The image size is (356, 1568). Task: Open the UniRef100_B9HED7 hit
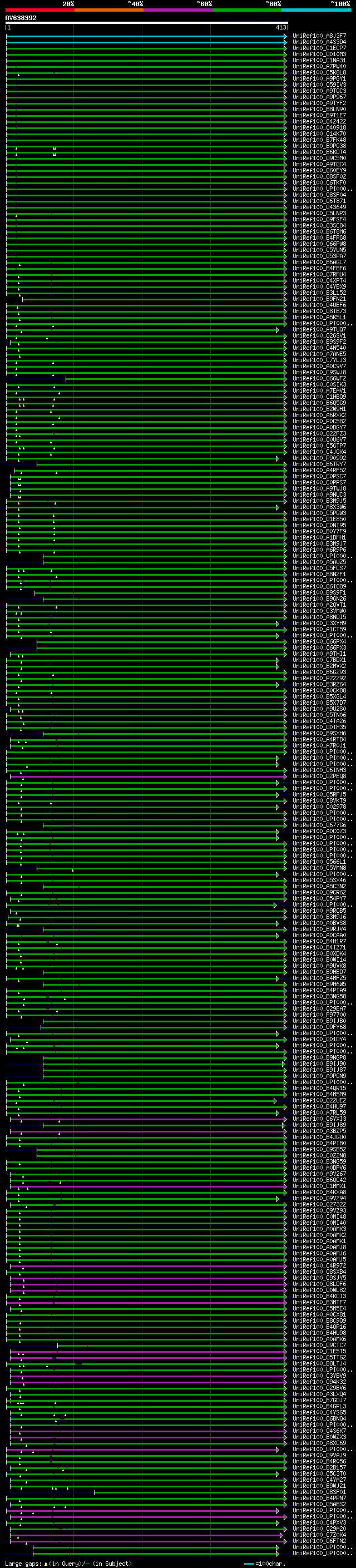[x=319, y=972]
